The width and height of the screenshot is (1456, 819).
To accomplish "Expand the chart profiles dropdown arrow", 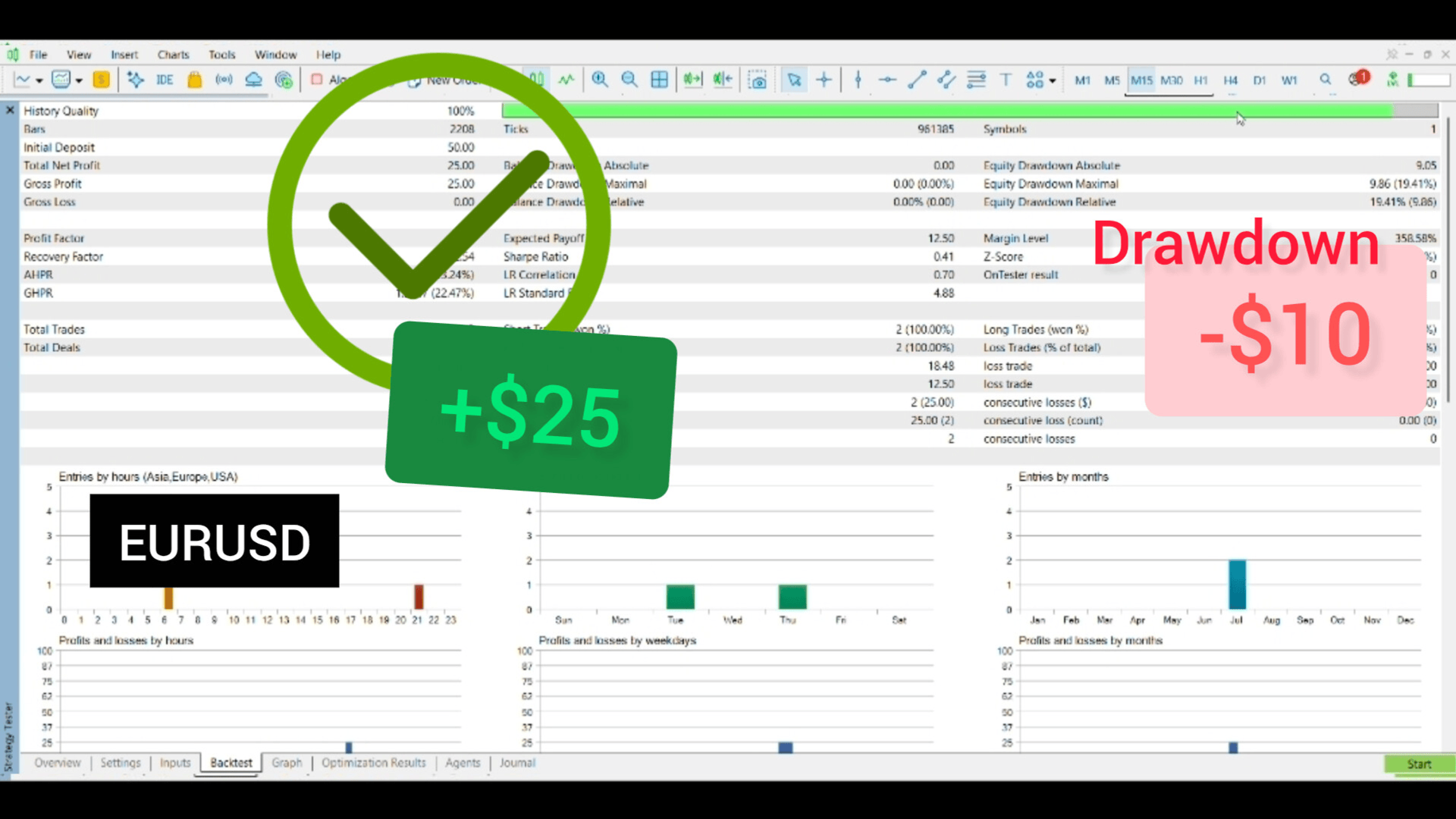I will [x=79, y=81].
